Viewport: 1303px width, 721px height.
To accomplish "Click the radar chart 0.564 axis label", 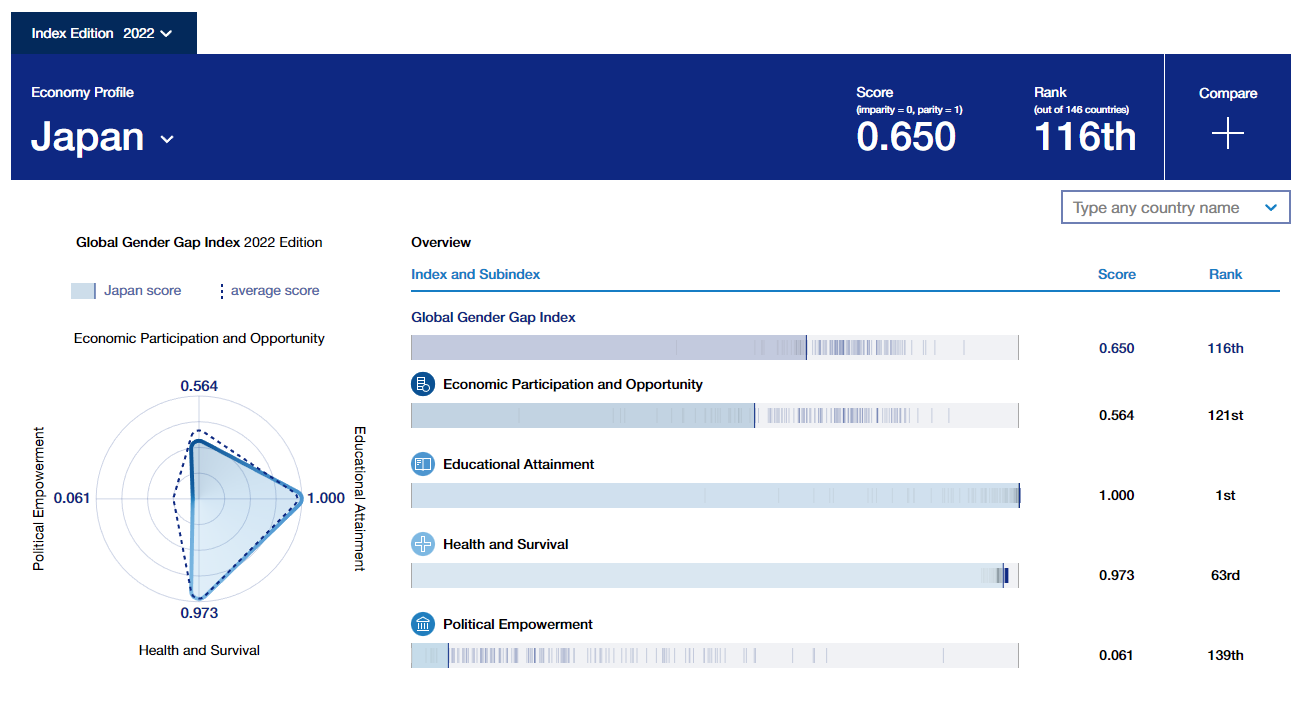I will click(199, 386).
